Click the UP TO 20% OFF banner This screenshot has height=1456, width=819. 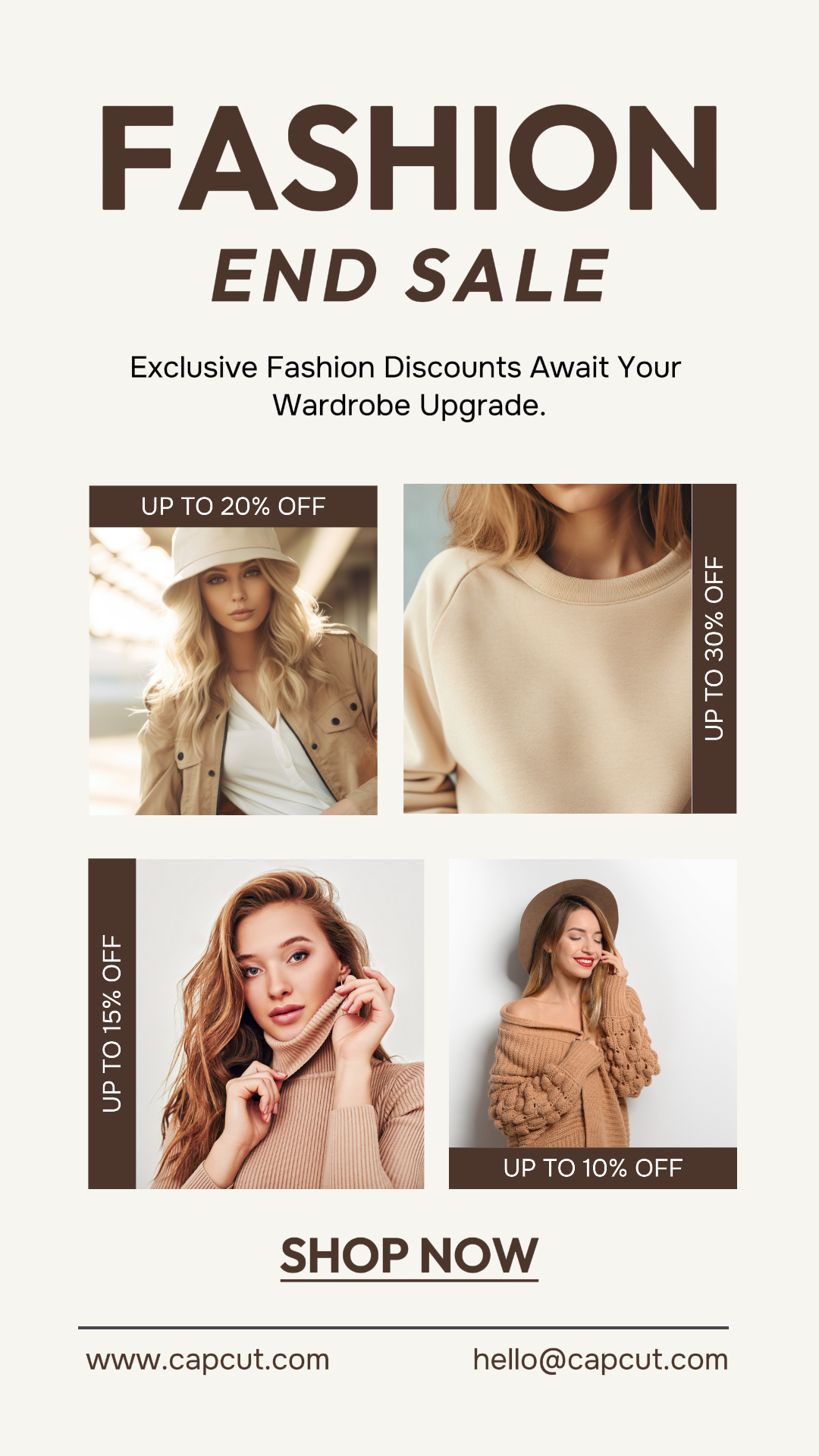tap(233, 506)
